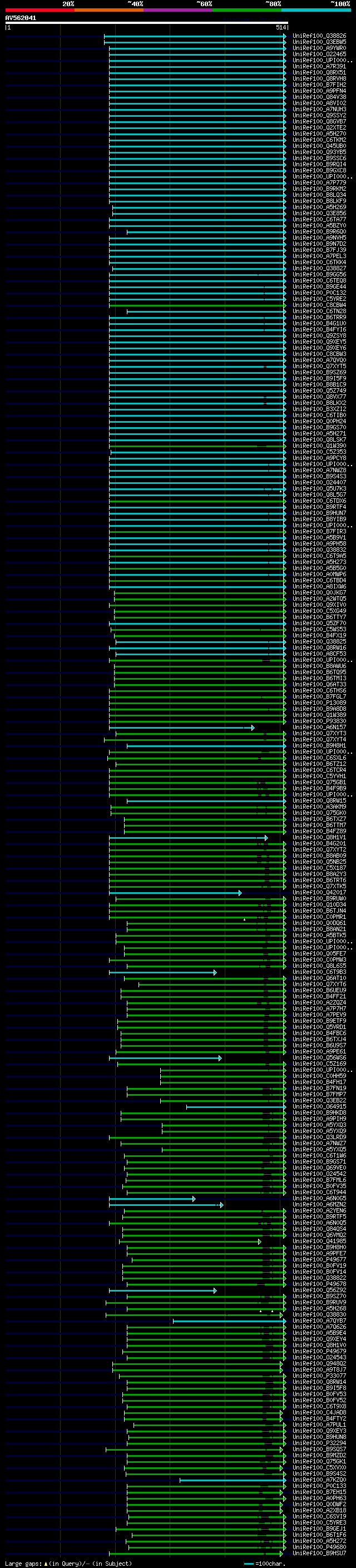Click the cyan alignment bar for Q42017
Viewport: 356px width, 1568px height.
click(175, 893)
